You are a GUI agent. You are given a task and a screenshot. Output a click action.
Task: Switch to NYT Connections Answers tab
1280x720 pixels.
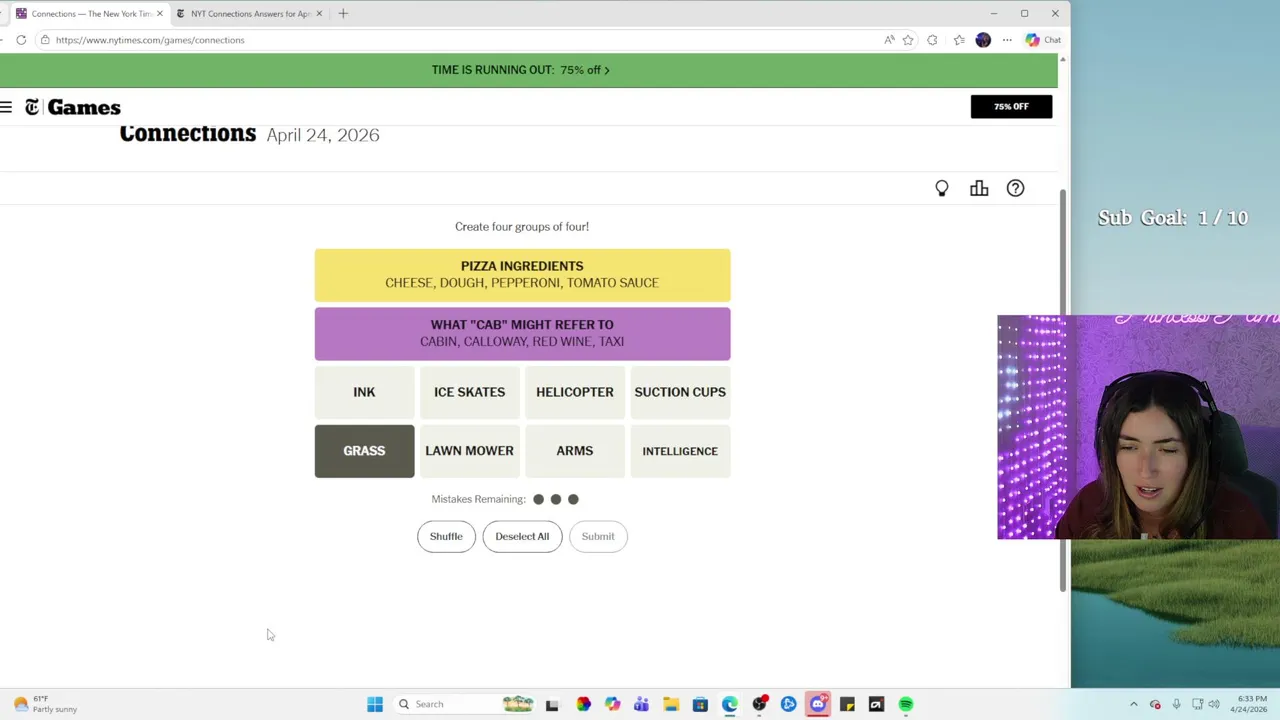[x=249, y=14]
